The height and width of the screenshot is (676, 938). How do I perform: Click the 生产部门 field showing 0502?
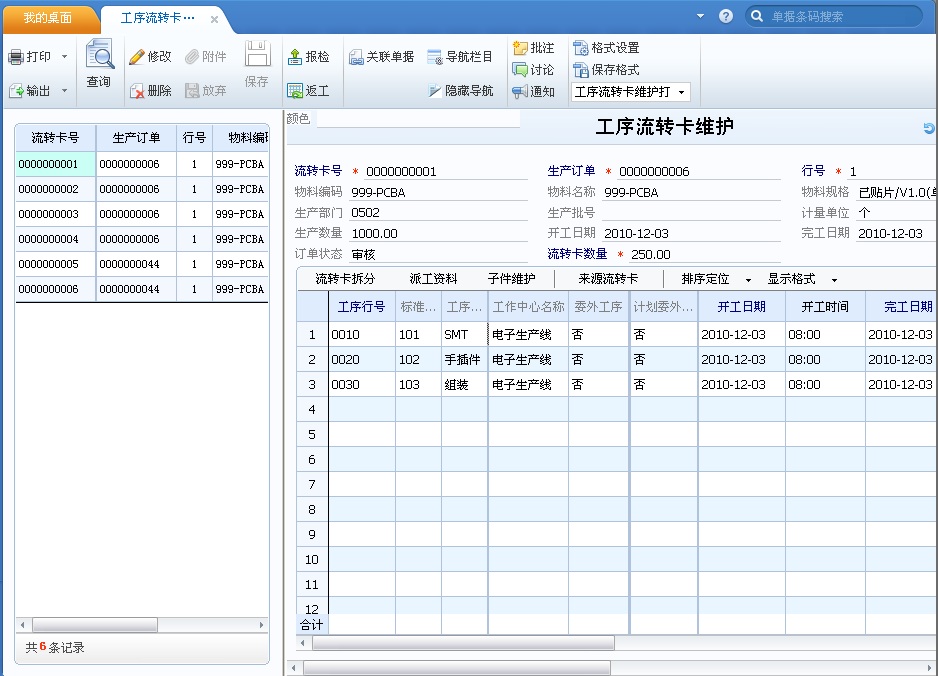pos(438,213)
